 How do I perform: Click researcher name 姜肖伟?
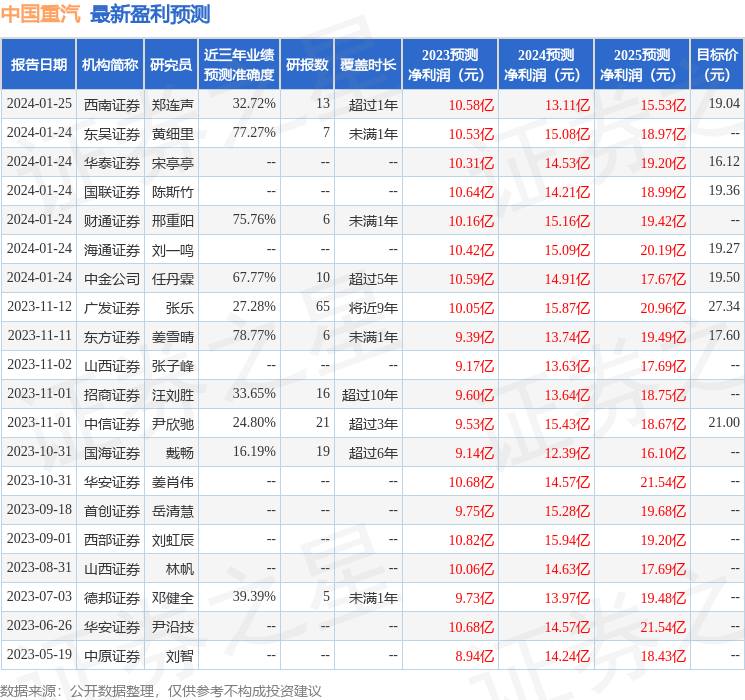click(x=172, y=482)
